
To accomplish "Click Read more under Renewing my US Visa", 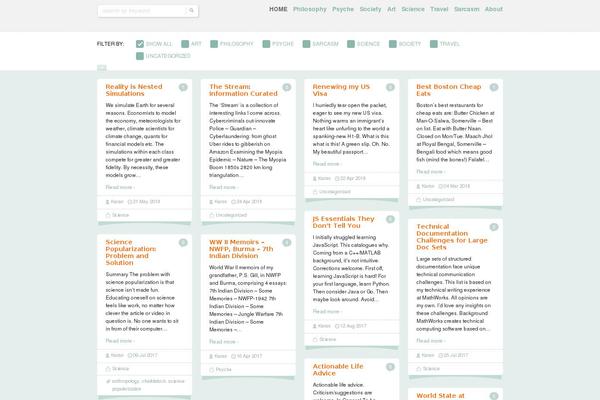I will tap(327, 164).
